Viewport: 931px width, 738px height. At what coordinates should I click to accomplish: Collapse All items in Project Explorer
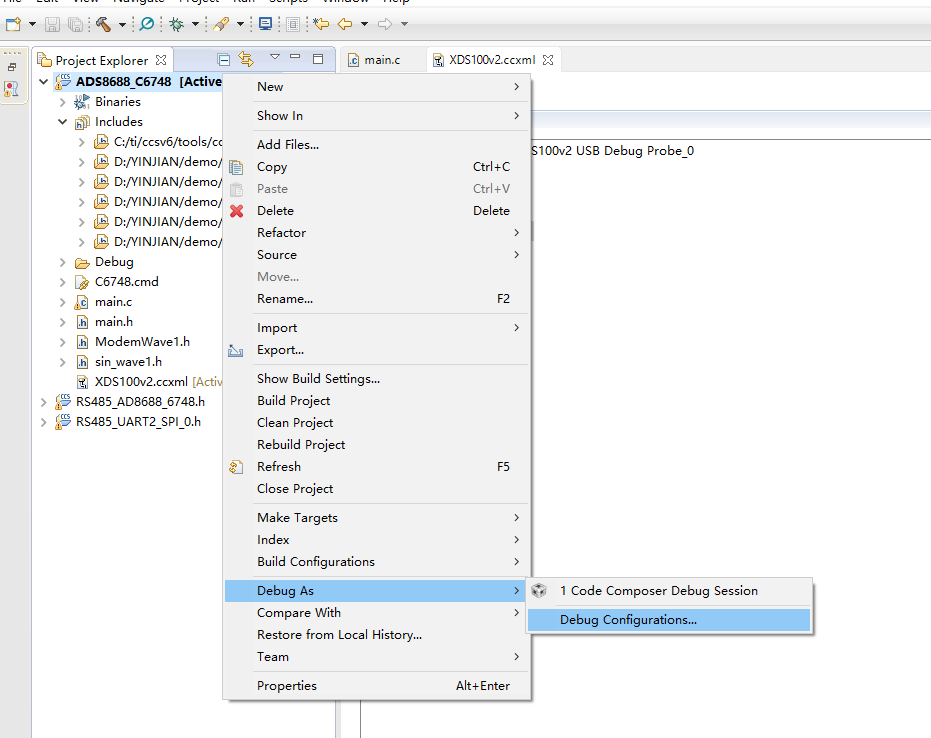pos(223,59)
